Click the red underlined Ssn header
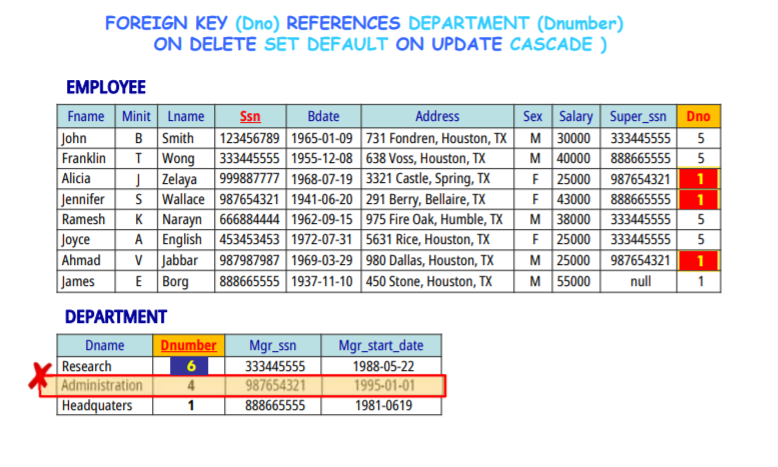Image resolution: width=778 pixels, height=467 pixels. click(x=250, y=116)
